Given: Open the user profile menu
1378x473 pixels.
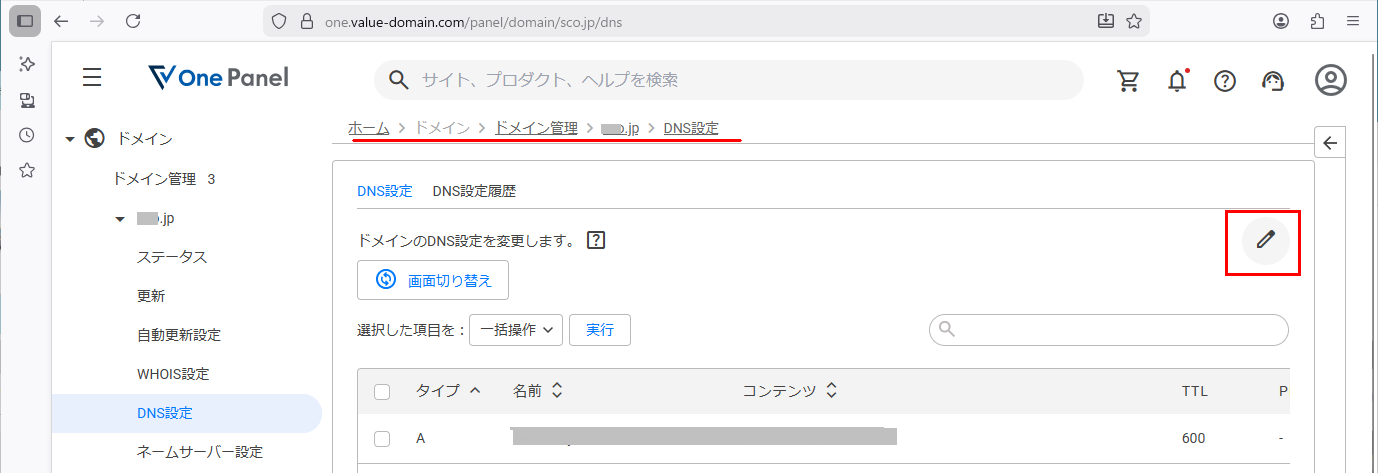Looking at the screenshot, I should click(1331, 80).
